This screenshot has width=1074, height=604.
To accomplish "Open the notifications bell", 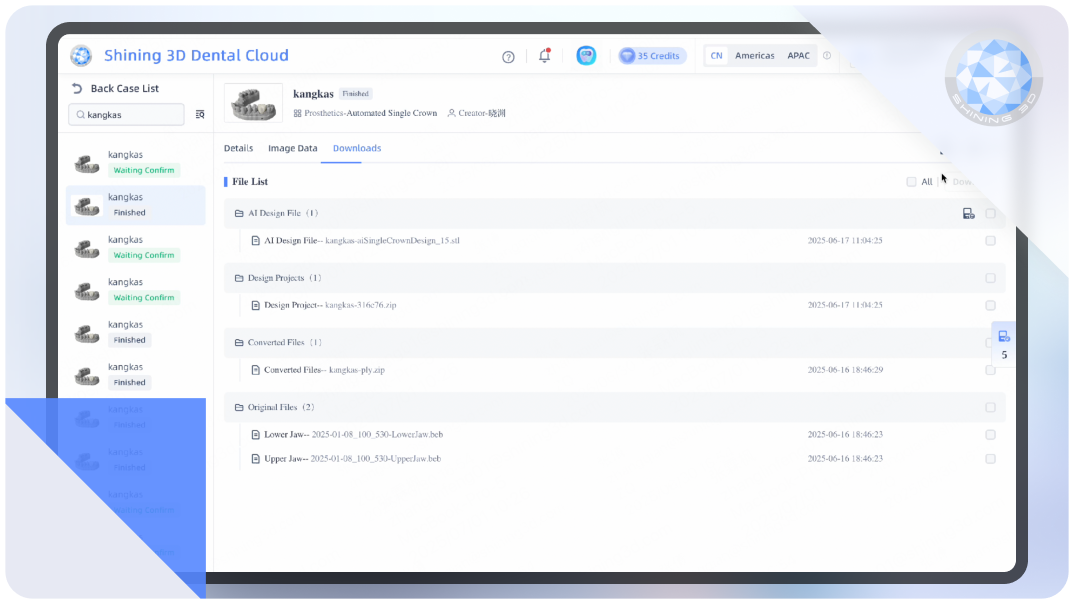I will 544,56.
